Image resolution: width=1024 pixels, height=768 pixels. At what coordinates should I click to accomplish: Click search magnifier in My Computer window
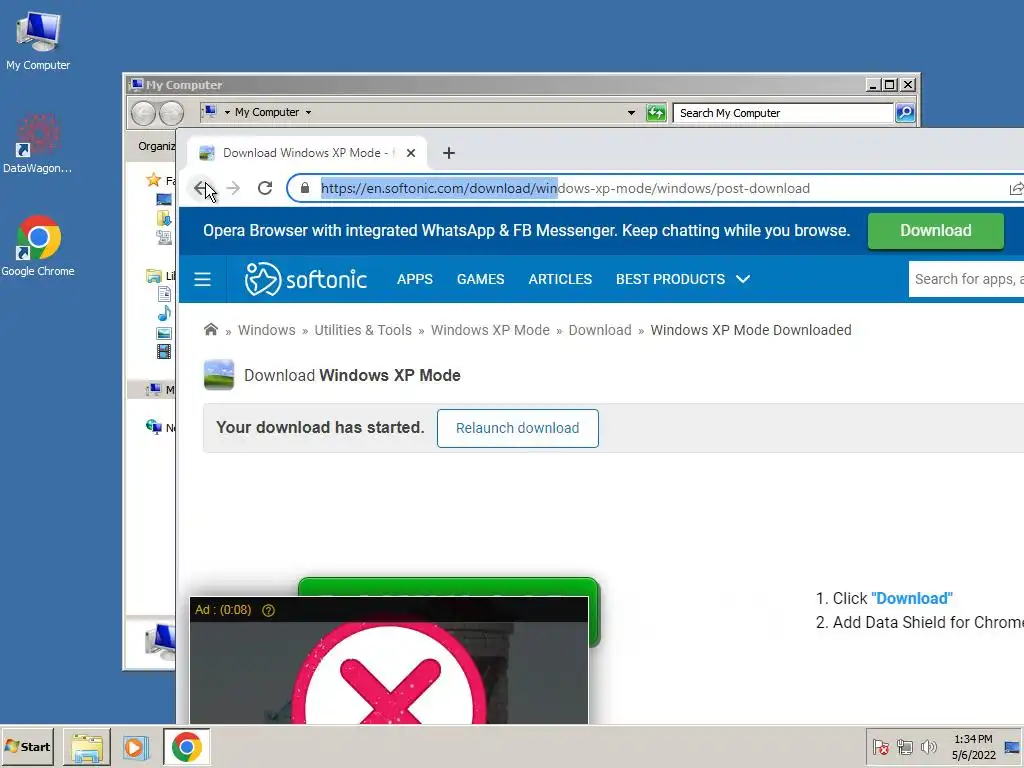[x=905, y=113]
